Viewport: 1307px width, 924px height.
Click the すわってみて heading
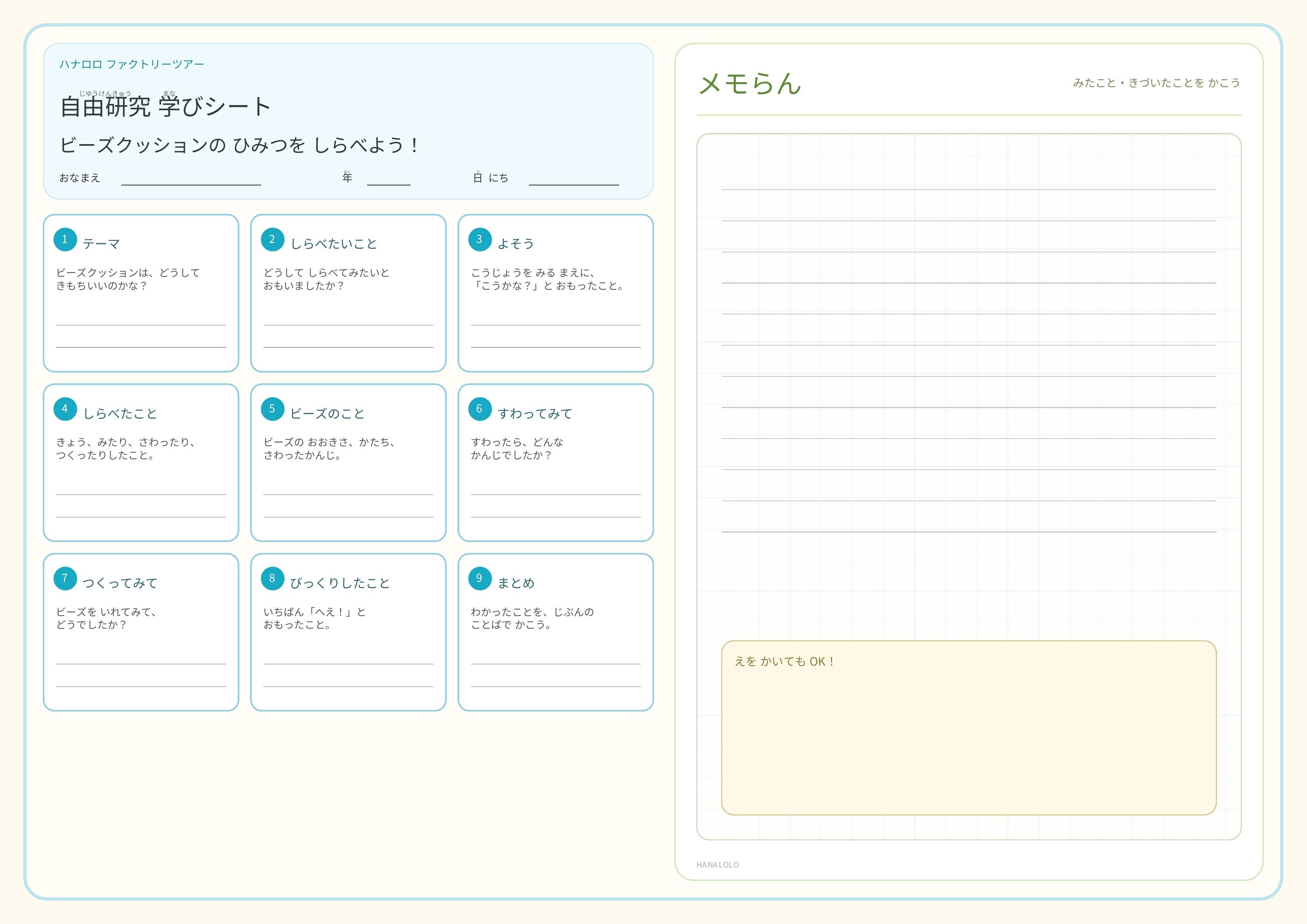tap(535, 413)
